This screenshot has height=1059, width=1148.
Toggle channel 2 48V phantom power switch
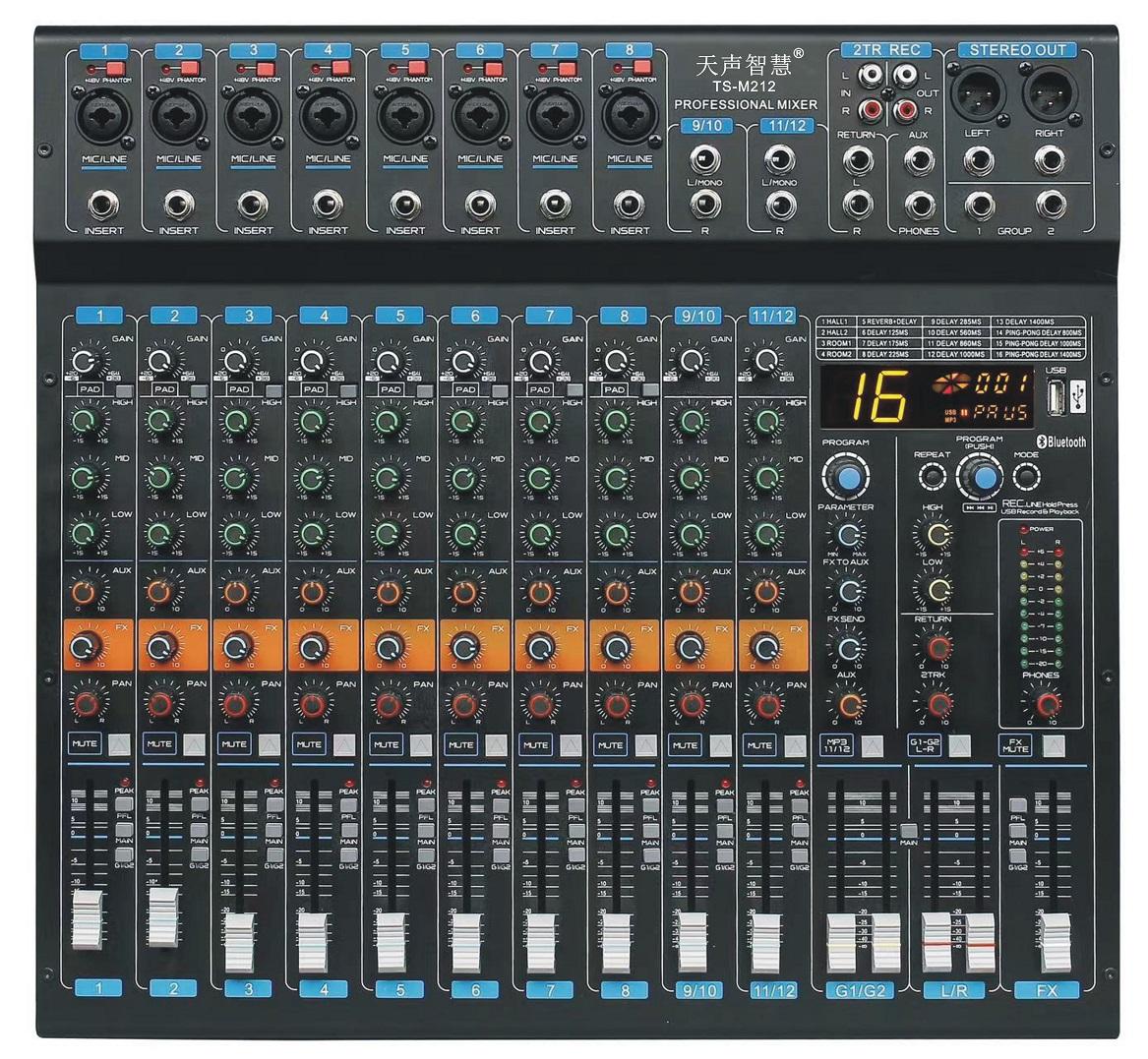tap(190, 67)
